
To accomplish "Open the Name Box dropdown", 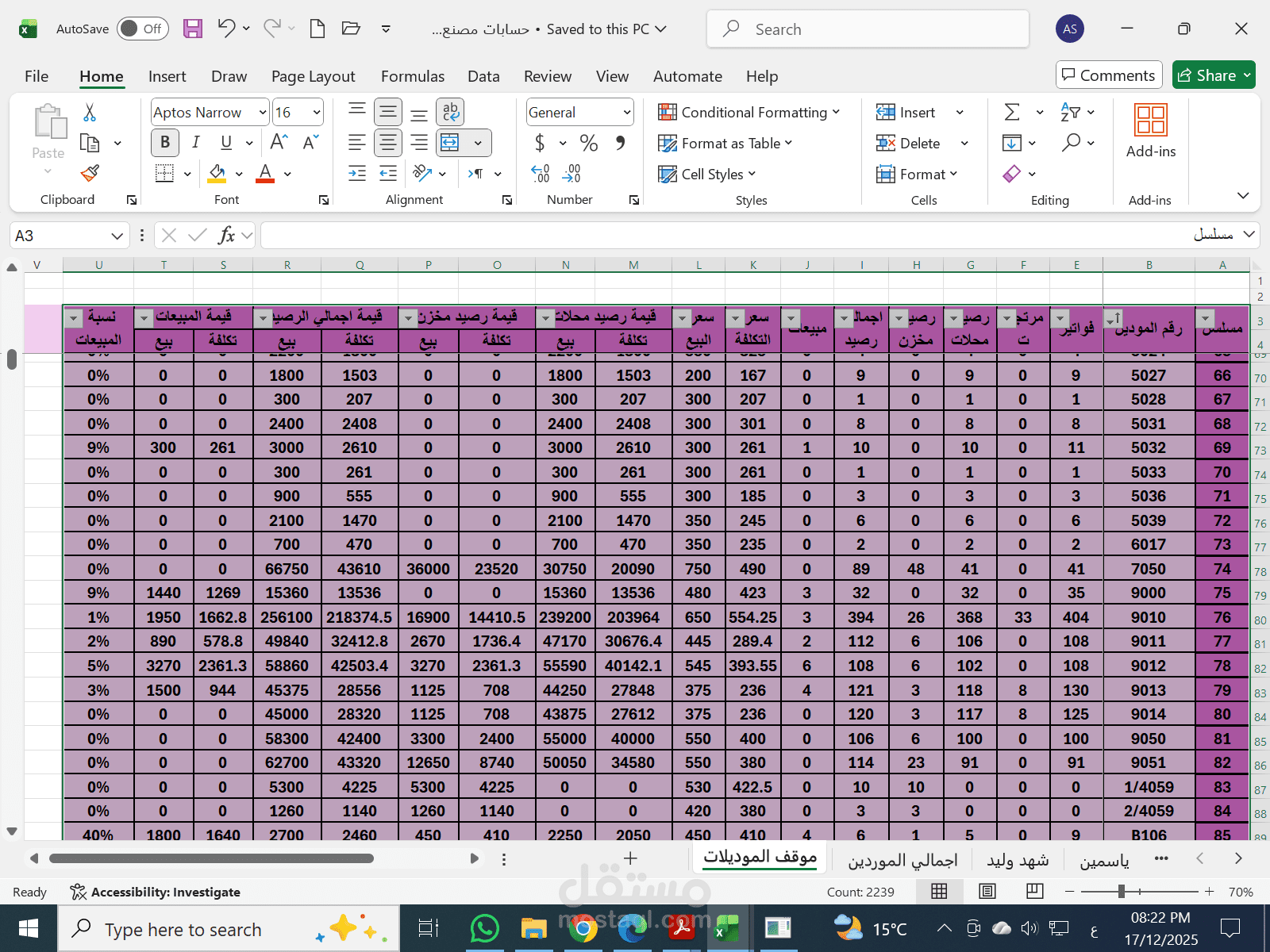I will (117, 236).
